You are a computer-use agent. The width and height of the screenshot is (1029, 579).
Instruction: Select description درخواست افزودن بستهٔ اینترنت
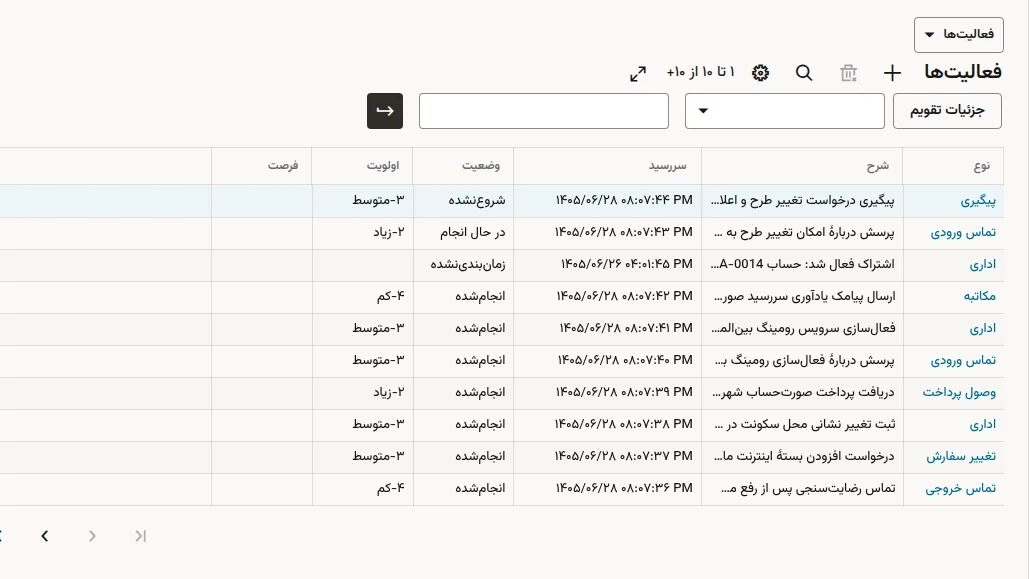click(x=805, y=456)
